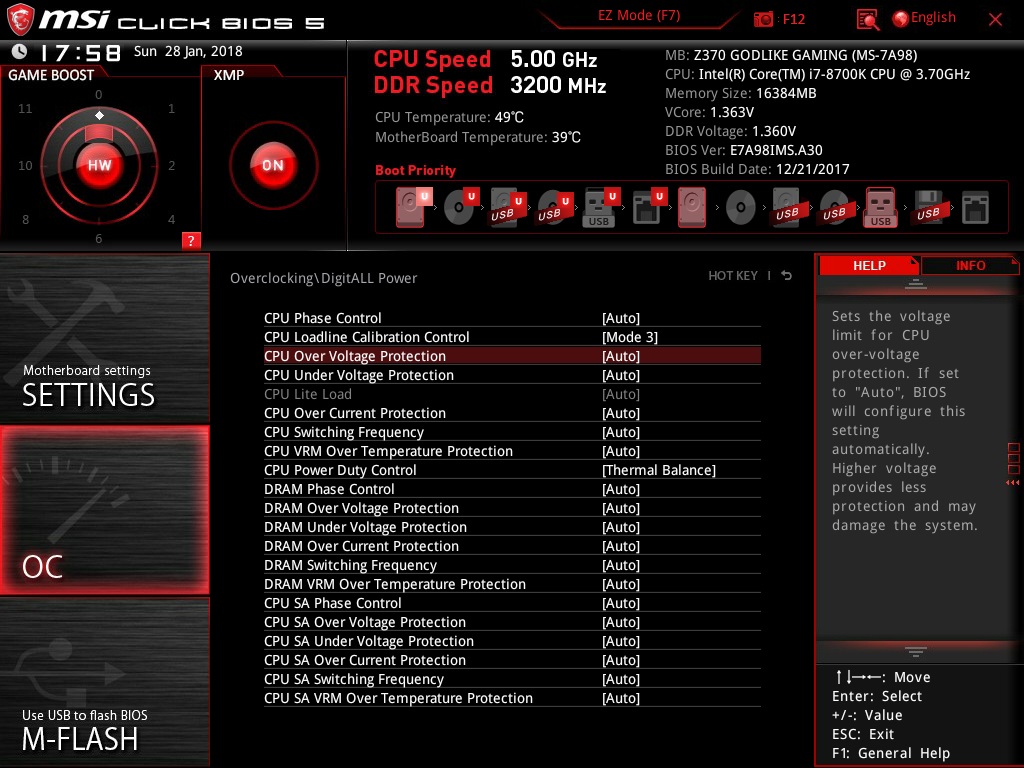Select the highlighted legacy USB key boot device

click(x=881, y=208)
